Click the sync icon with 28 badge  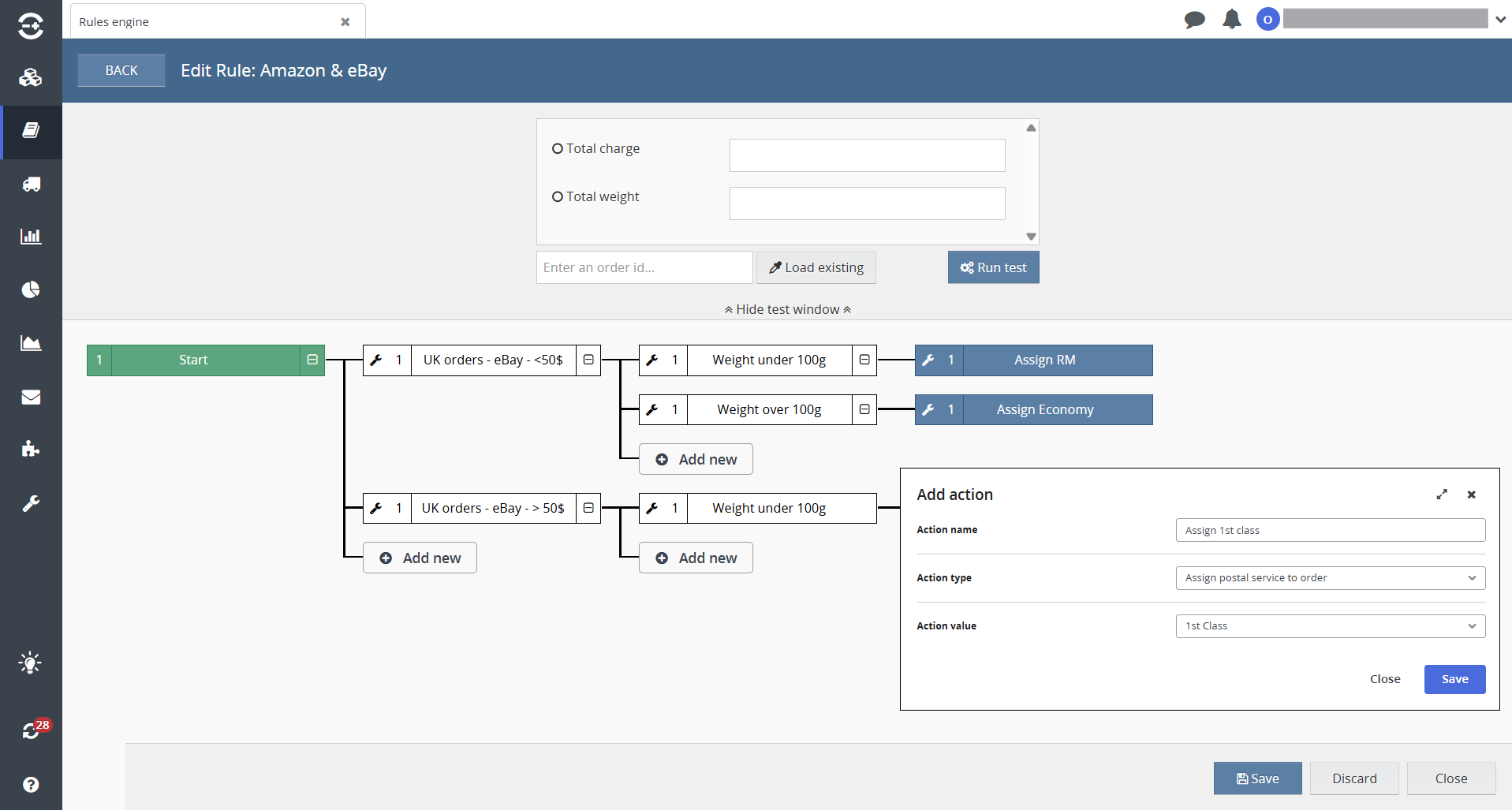pos(32,730)
